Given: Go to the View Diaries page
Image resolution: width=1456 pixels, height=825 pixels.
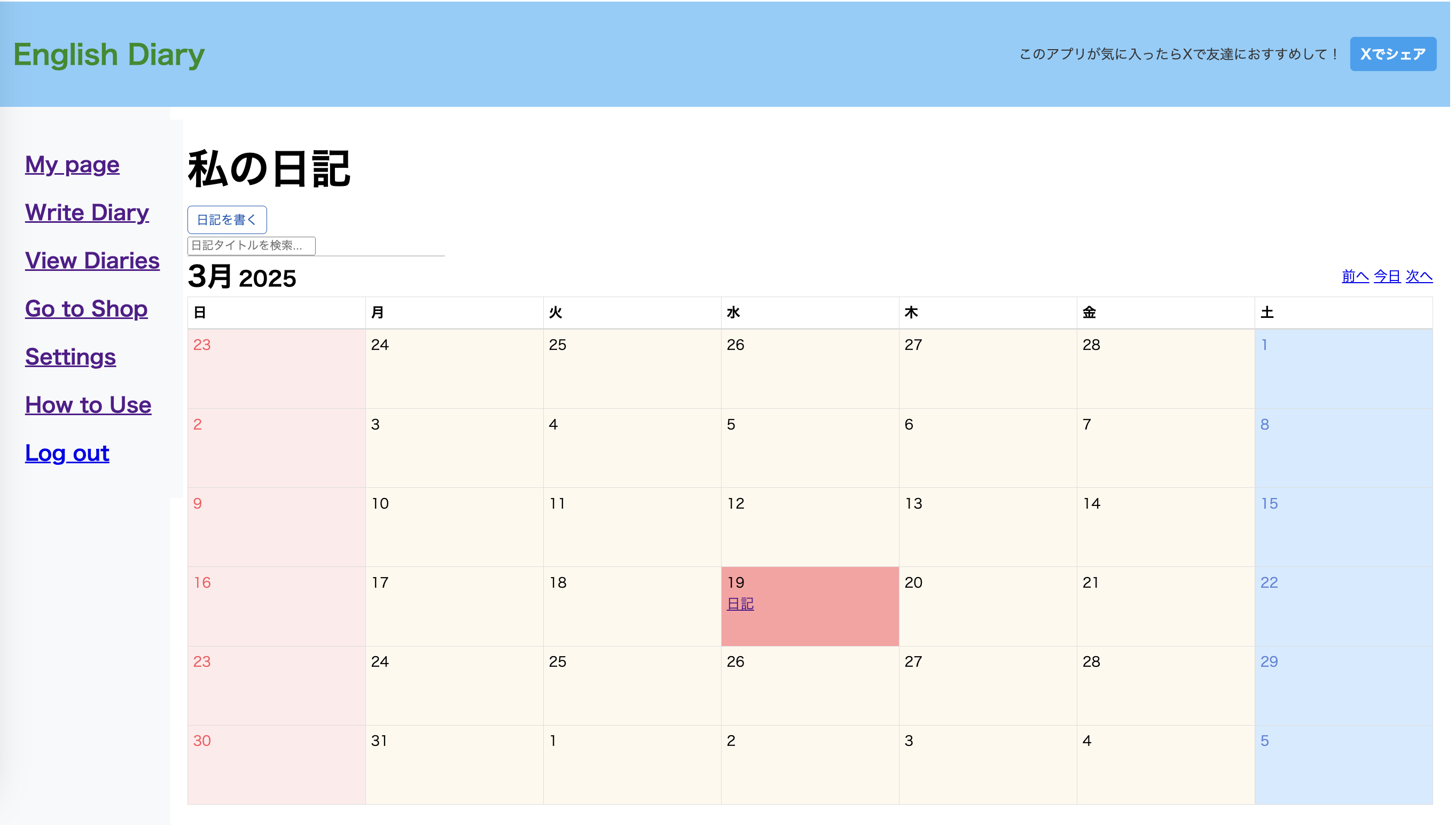Looking at the screenshot, I should [92, 261].
